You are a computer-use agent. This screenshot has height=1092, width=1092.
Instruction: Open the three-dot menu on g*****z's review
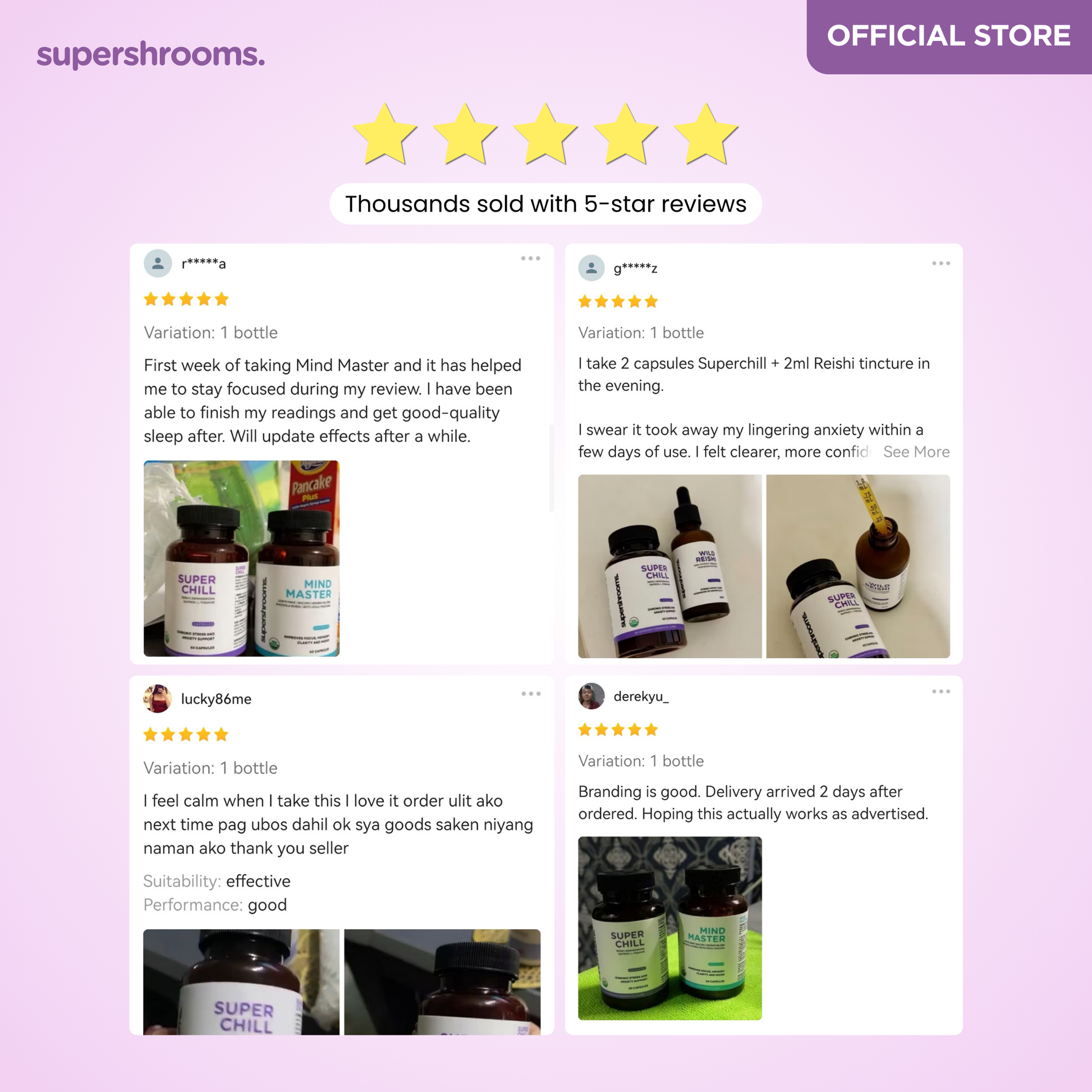[940, 263]
